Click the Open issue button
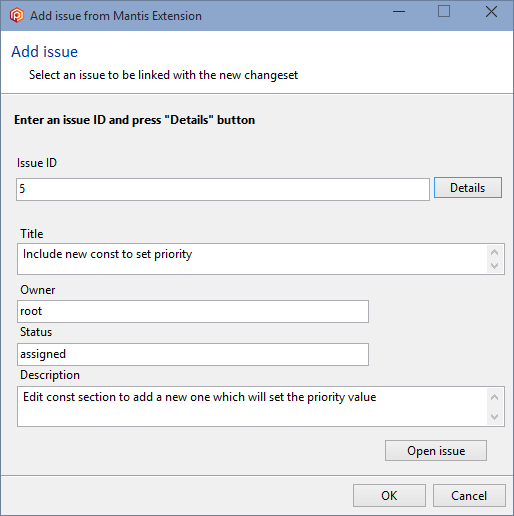The image size is (514, 516). click(436, 451)
